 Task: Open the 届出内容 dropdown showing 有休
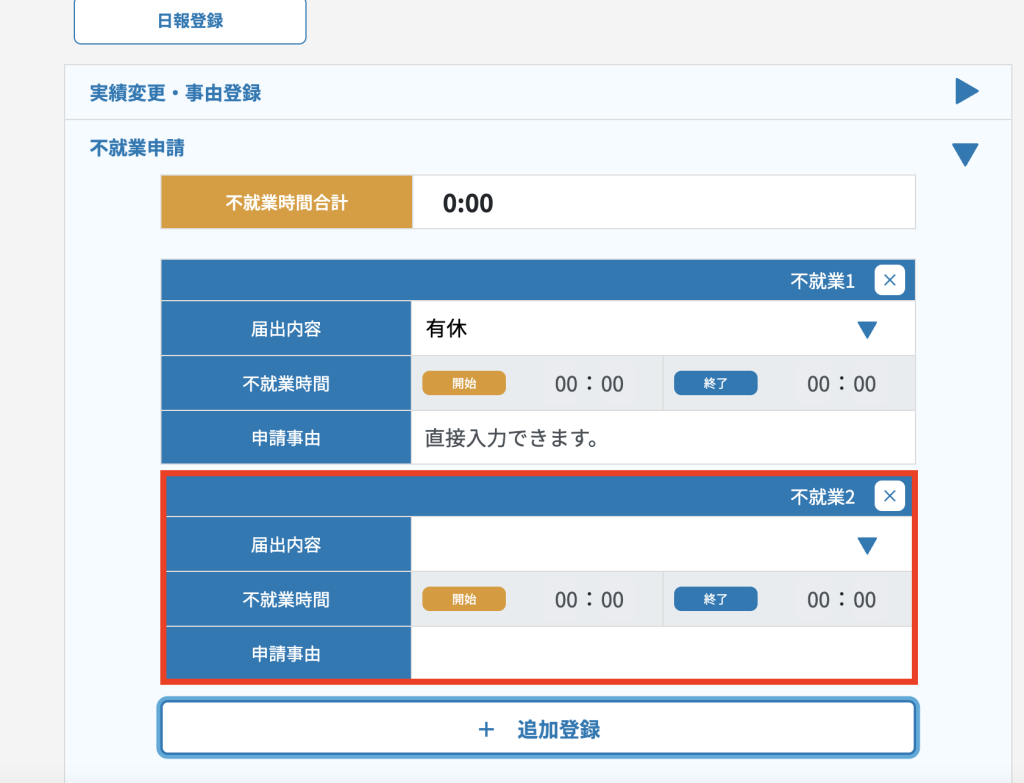click(x=663, y=328)
